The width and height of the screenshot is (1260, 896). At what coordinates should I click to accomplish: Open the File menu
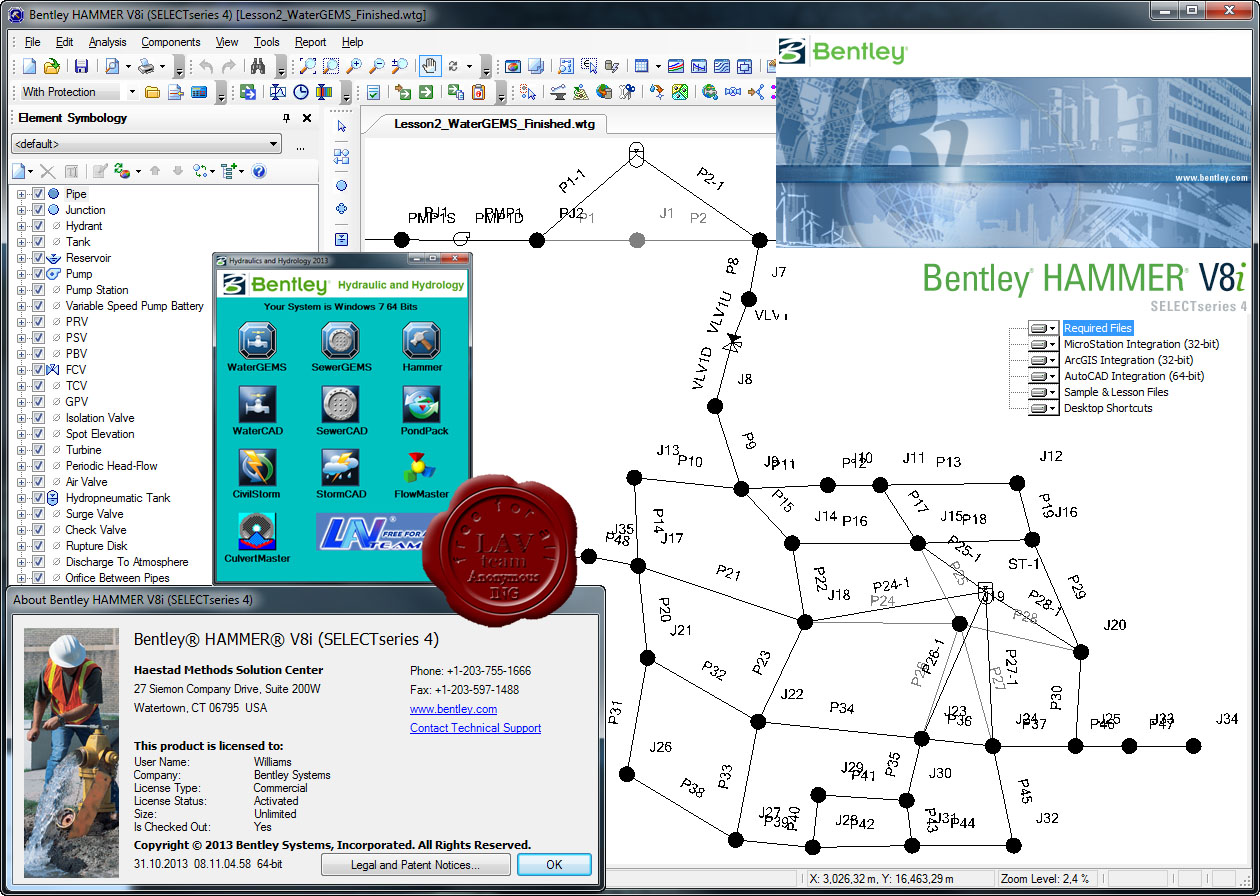(32, 42)
